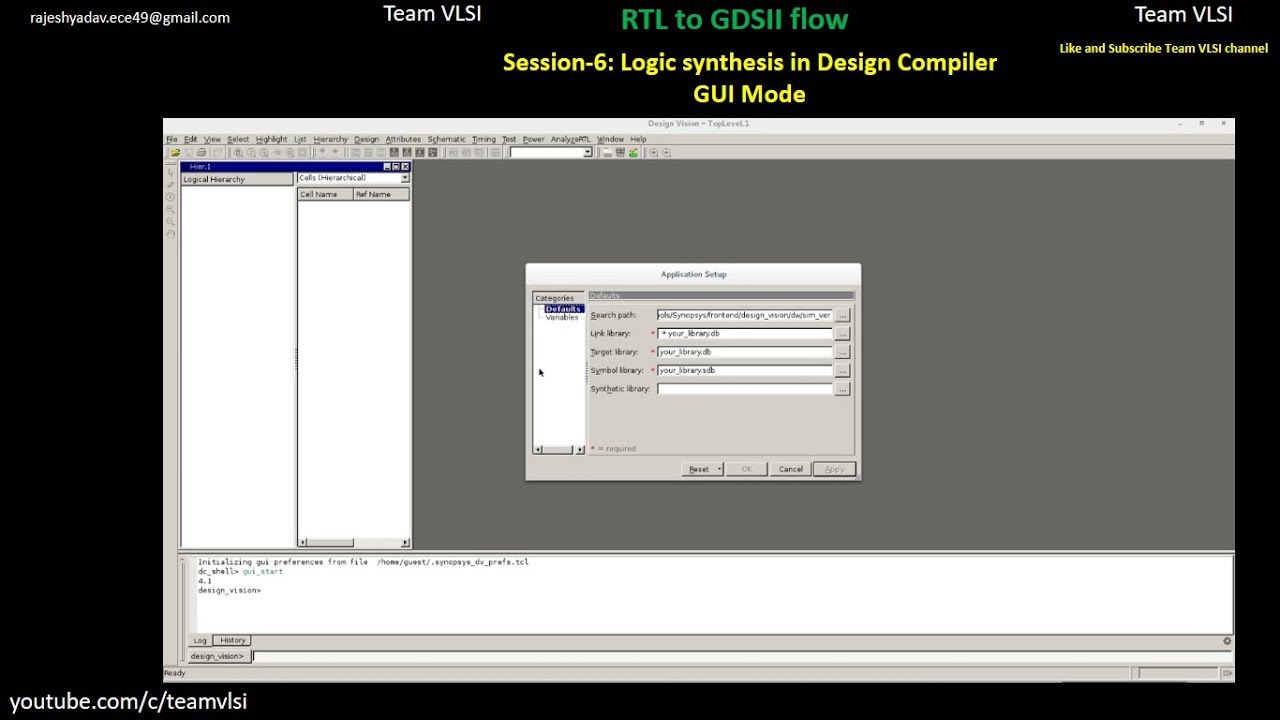Viewport: 1280px width, 720px height.
Task: Click the open folder icon in the toolbar
Action: (175, 153)
